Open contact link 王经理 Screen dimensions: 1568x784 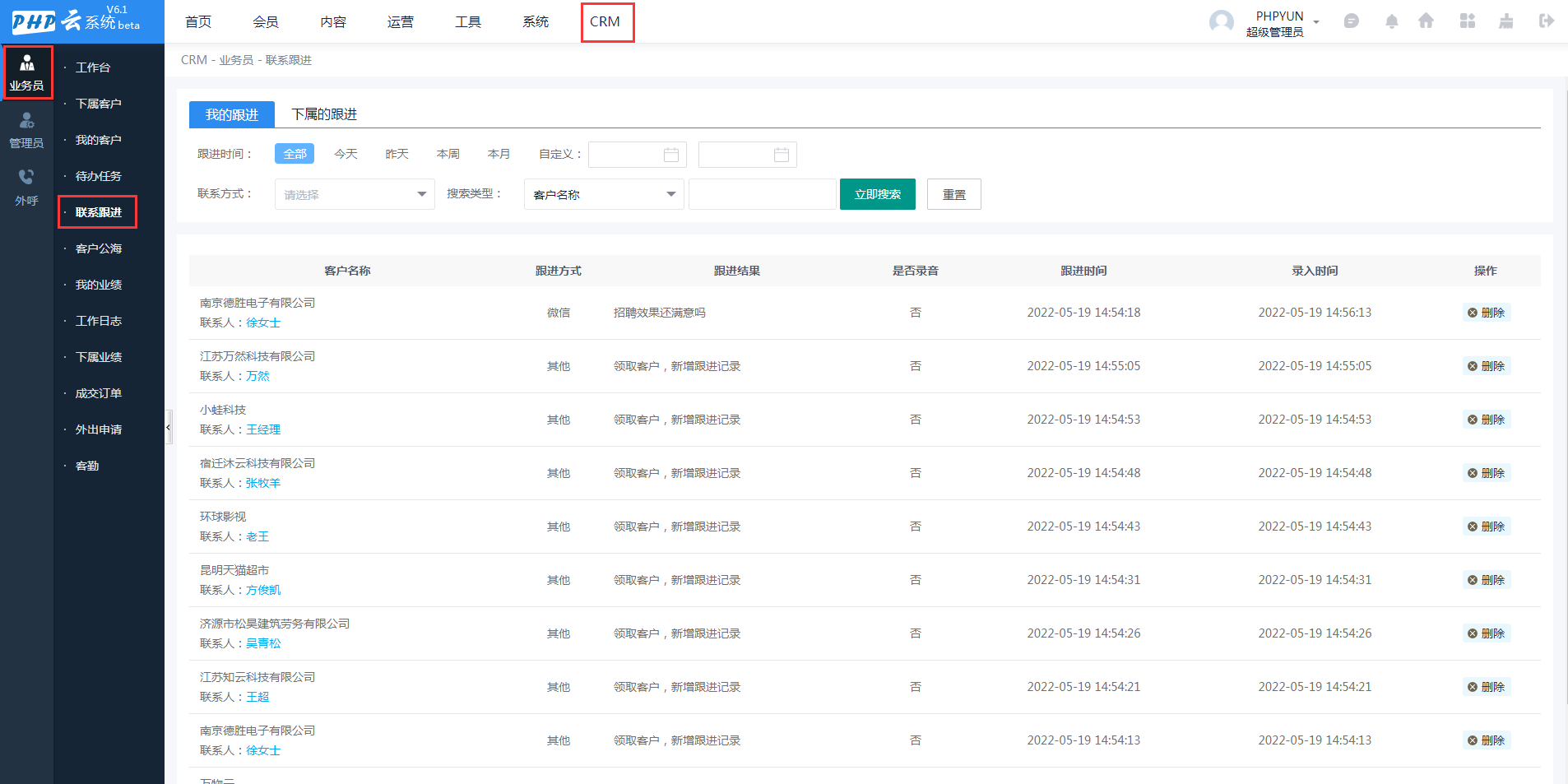point(263,429)
